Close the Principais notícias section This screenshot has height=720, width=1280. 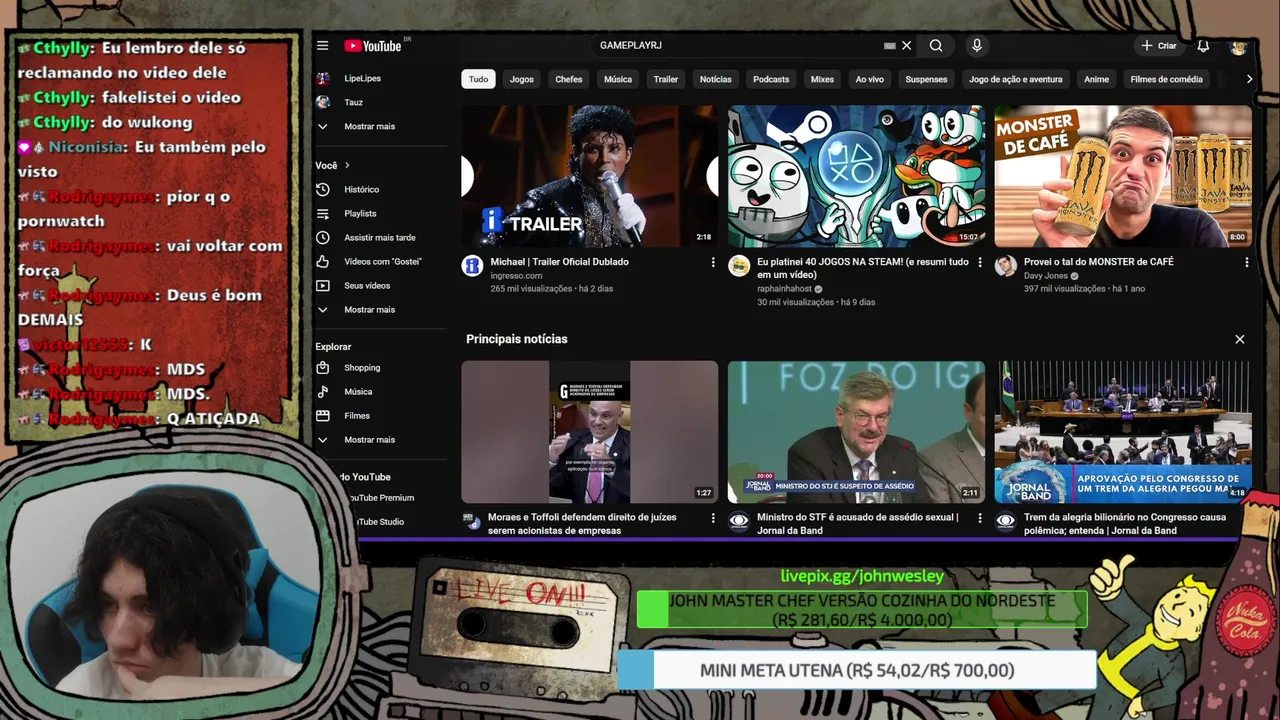(x=1239, y=339)
